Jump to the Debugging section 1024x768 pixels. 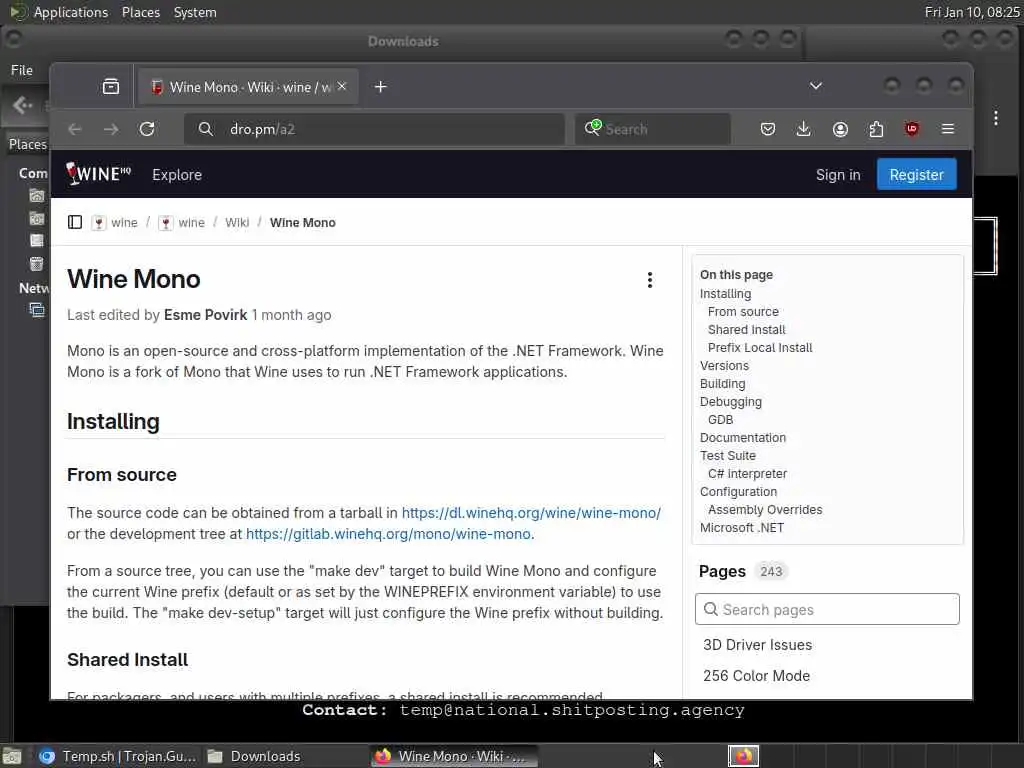click(731, 402)
